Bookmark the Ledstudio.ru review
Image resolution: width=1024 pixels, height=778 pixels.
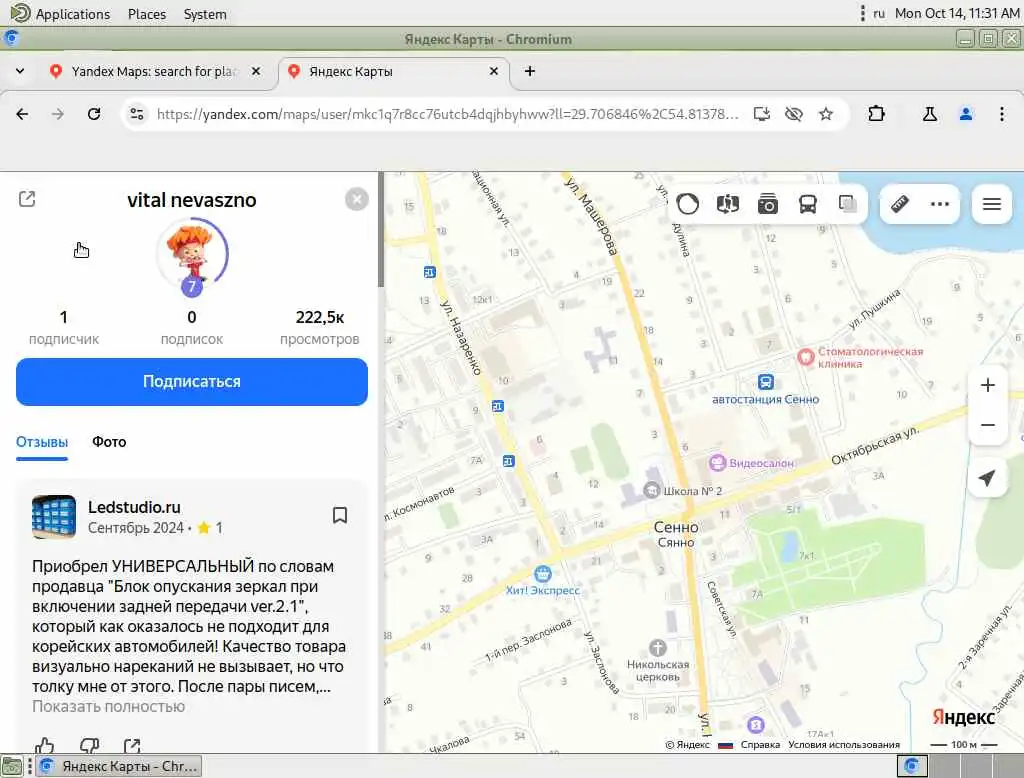coord(340,515)
